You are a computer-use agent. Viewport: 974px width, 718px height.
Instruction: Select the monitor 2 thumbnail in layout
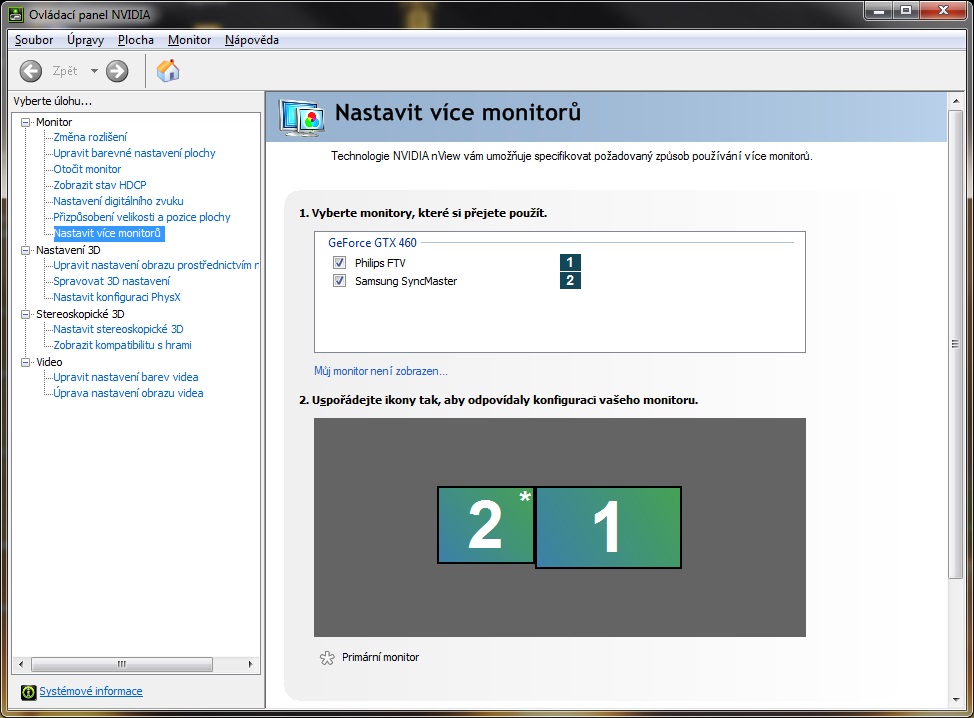(486, 525)
